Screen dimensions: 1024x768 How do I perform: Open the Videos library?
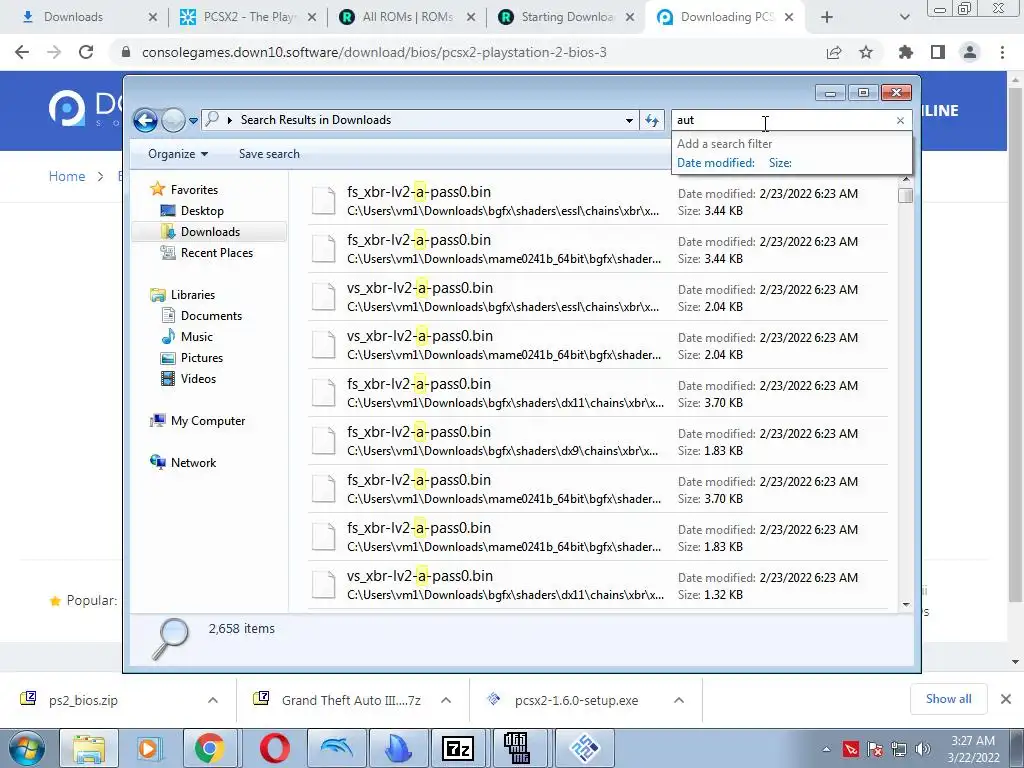coord(198,379)
